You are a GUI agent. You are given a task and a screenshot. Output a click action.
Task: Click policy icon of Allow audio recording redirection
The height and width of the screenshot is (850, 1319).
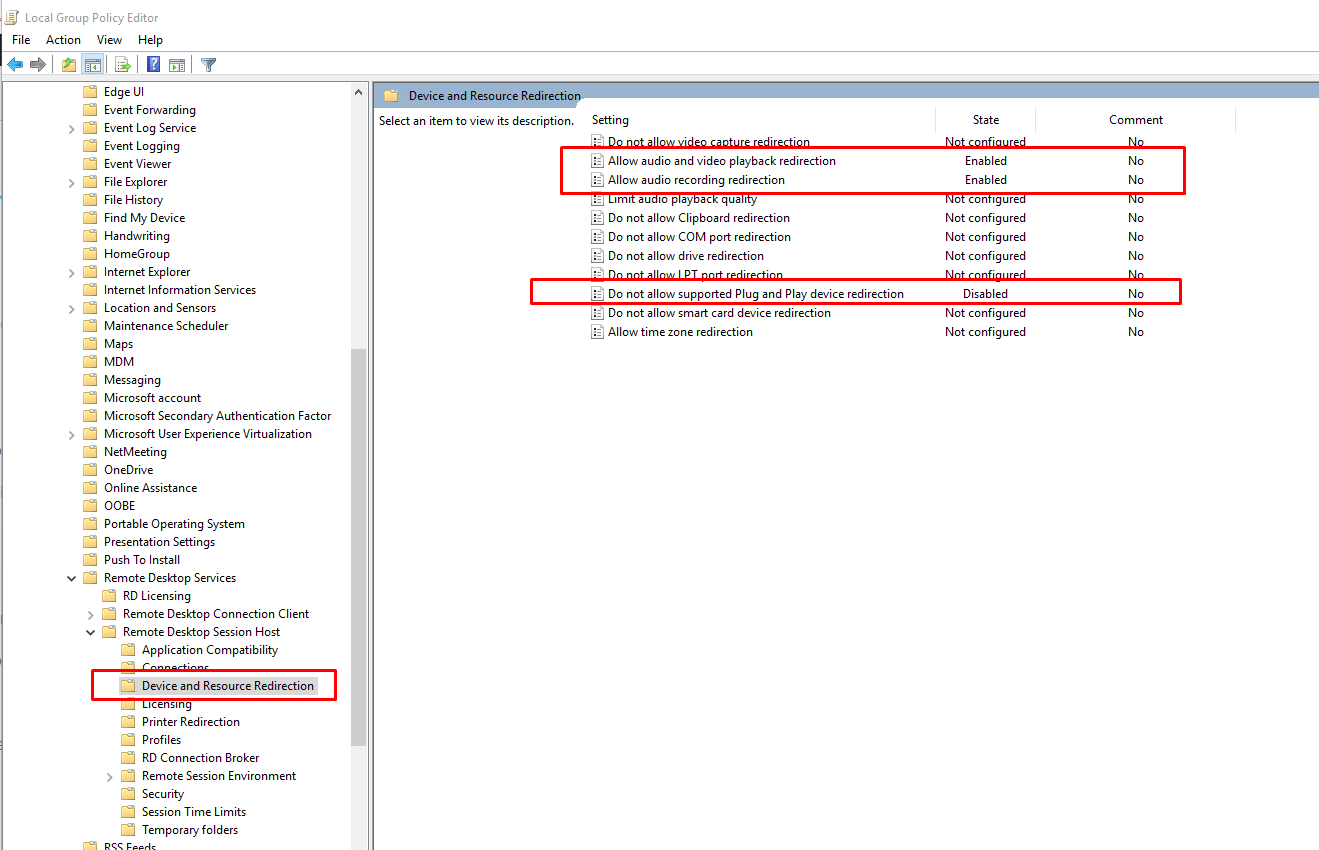tap(598, 180)
